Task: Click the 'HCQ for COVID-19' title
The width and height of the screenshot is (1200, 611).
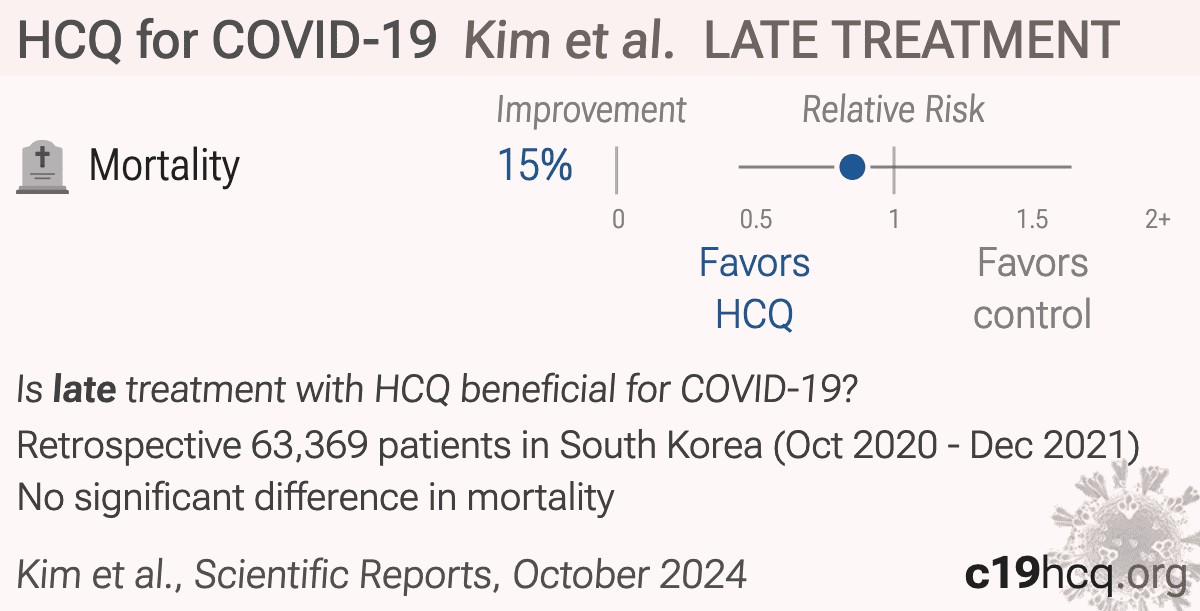Action: 228,41
